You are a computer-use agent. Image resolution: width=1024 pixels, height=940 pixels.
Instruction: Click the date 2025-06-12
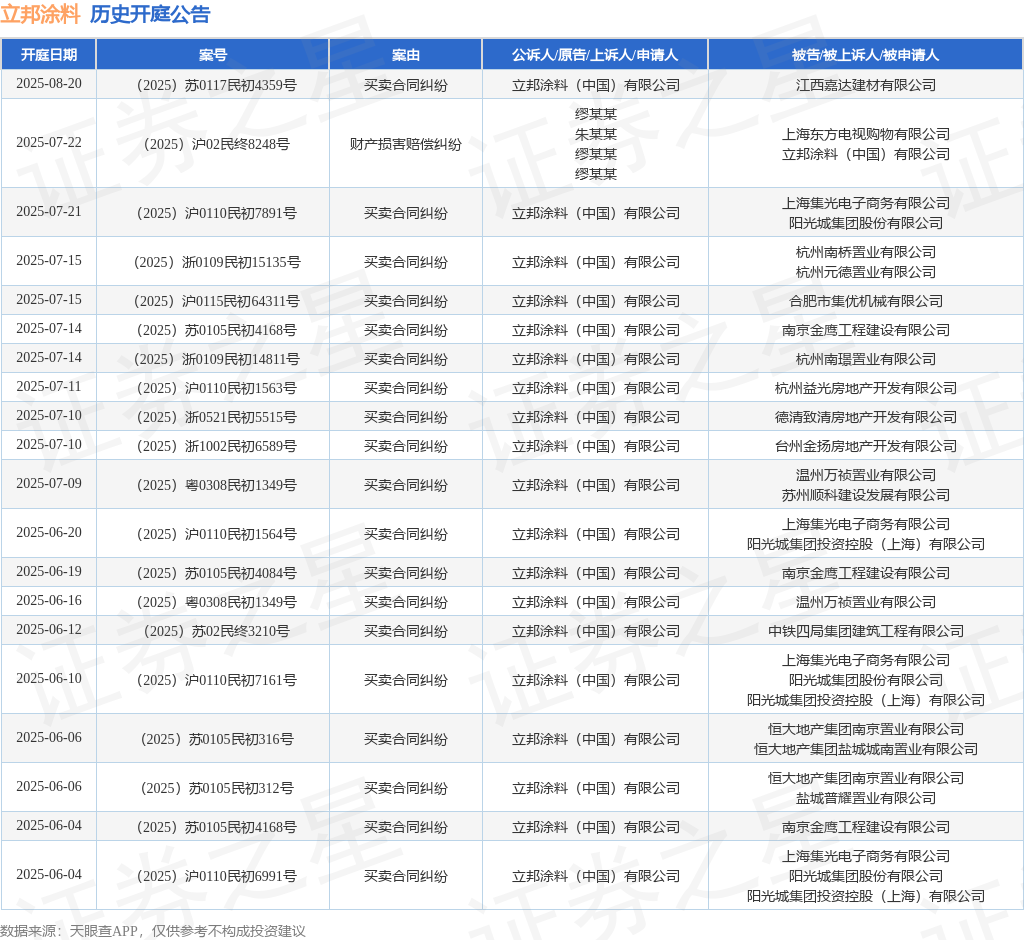49,630
